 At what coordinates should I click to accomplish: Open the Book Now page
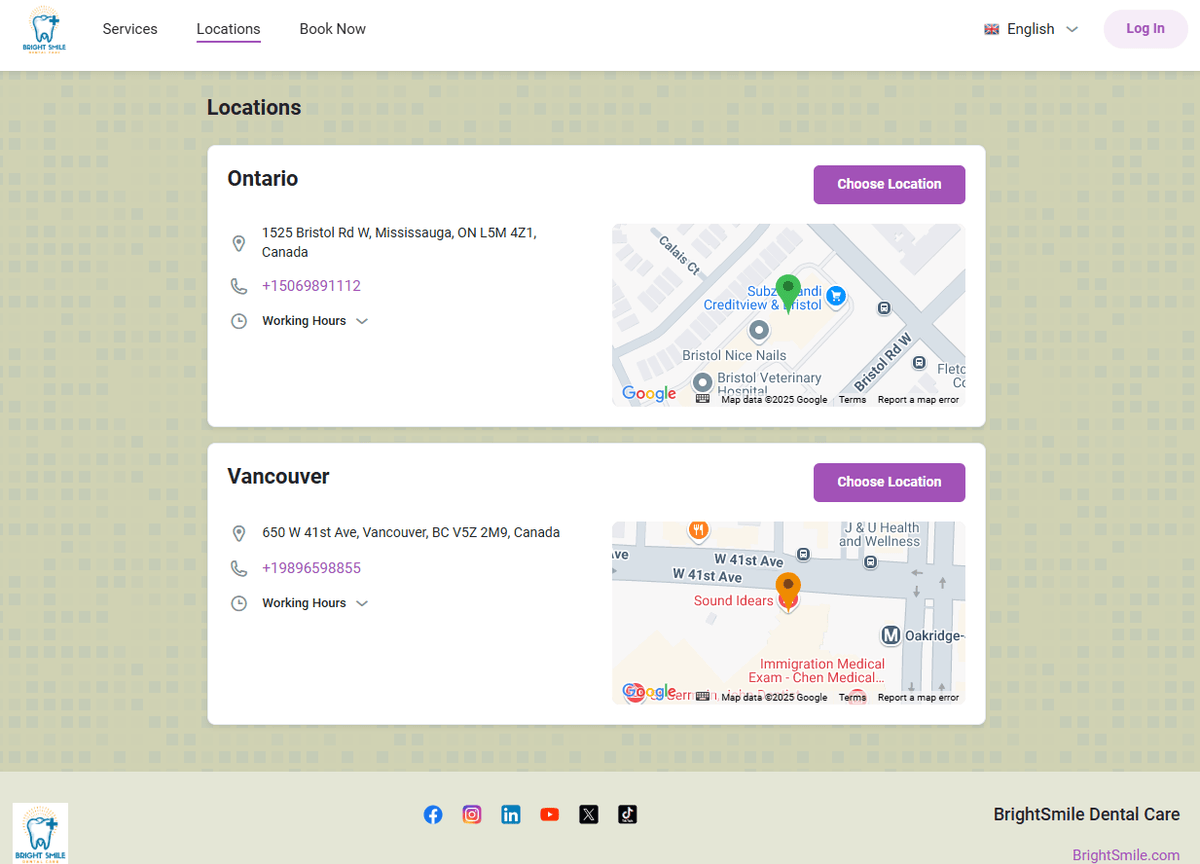tap(332, 29)
